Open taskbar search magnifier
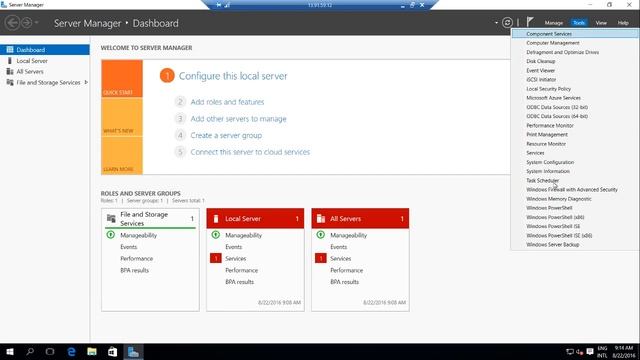640x360 pixels. (x=30, y=352)
